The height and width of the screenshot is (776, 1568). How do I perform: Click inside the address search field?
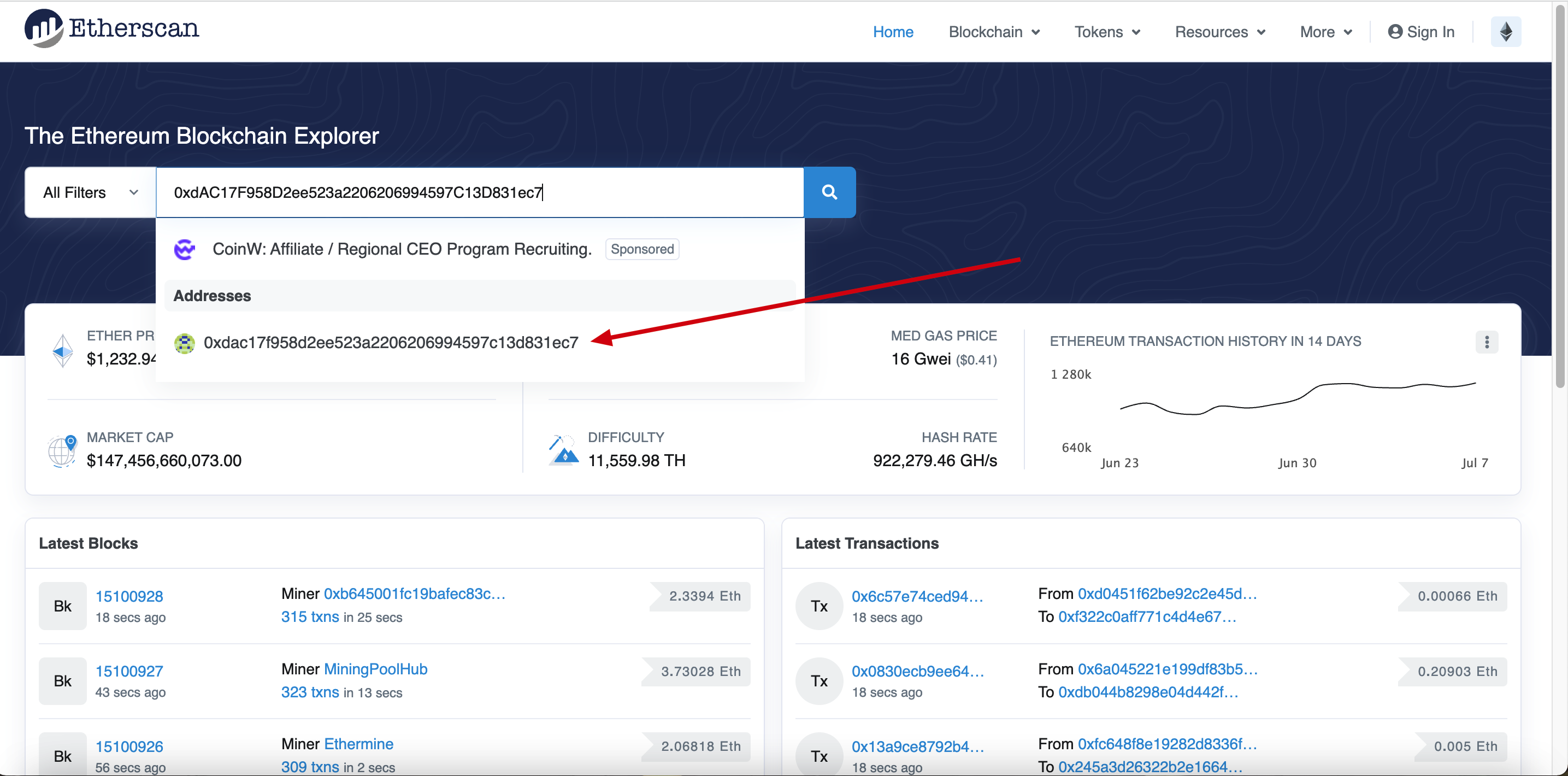670,193
